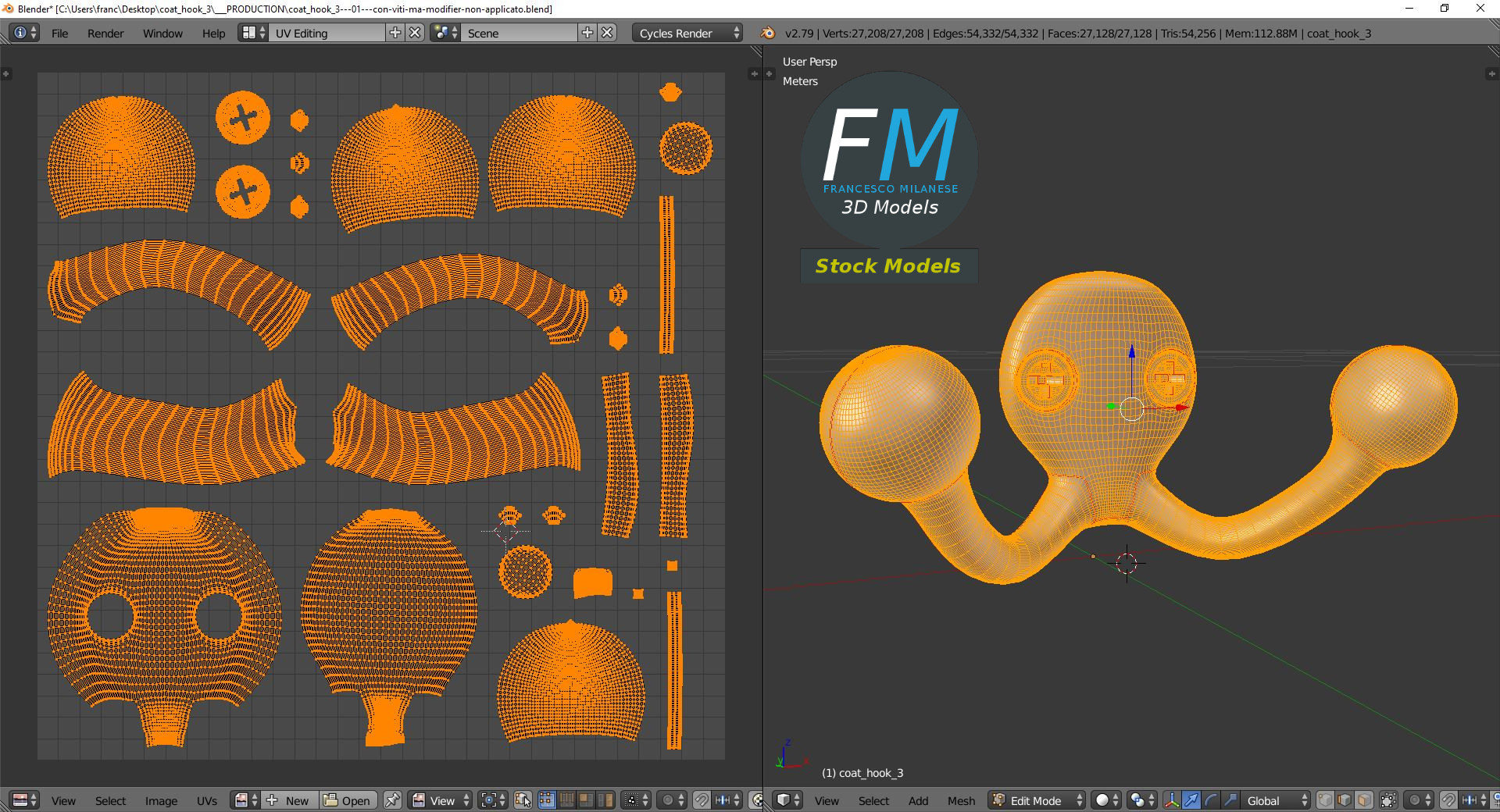The width and height of the screenshot is (1500, 812).
Task: Click the New image button
Action: 290,800
